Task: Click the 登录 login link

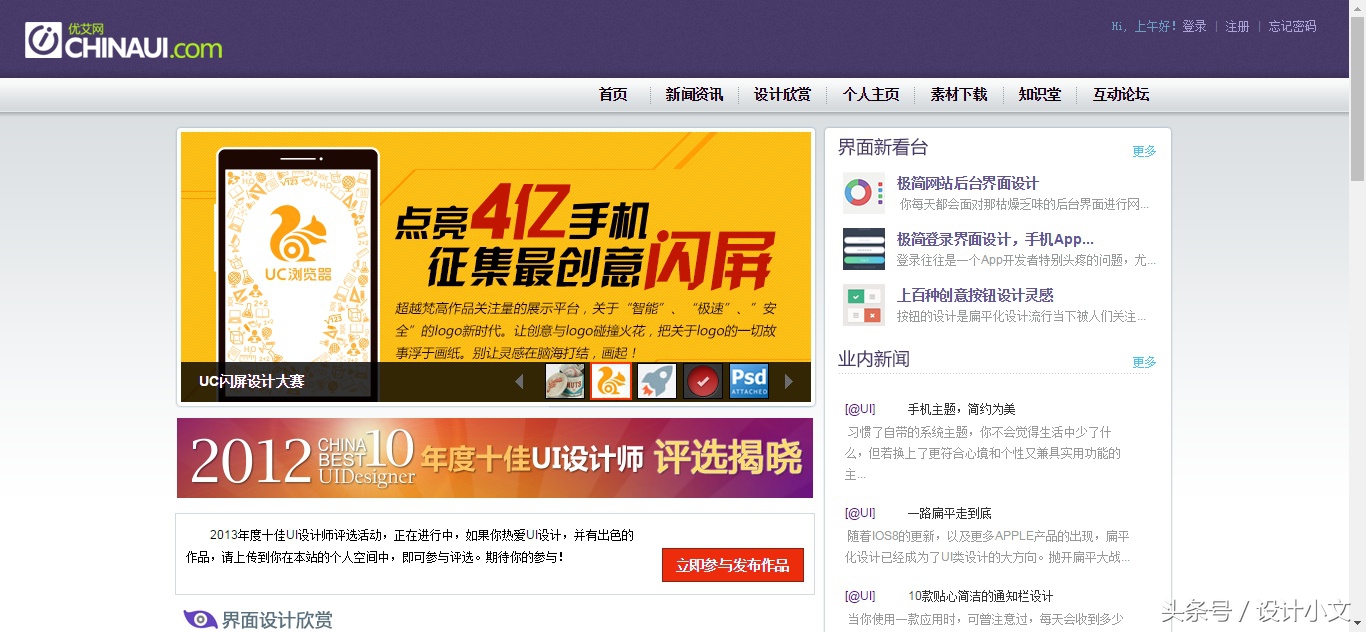Action: (x=1195, y=26)
